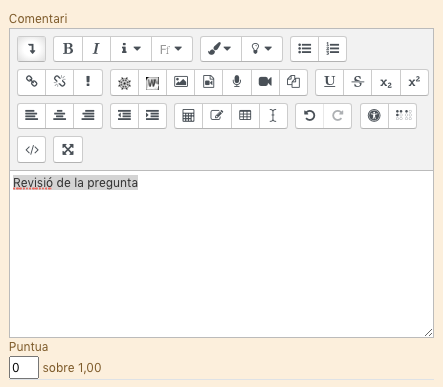The height and width of the screenshot is (387, 443).
Task: Click the 'sobre 1,00' text
Action: coord(72,368)
